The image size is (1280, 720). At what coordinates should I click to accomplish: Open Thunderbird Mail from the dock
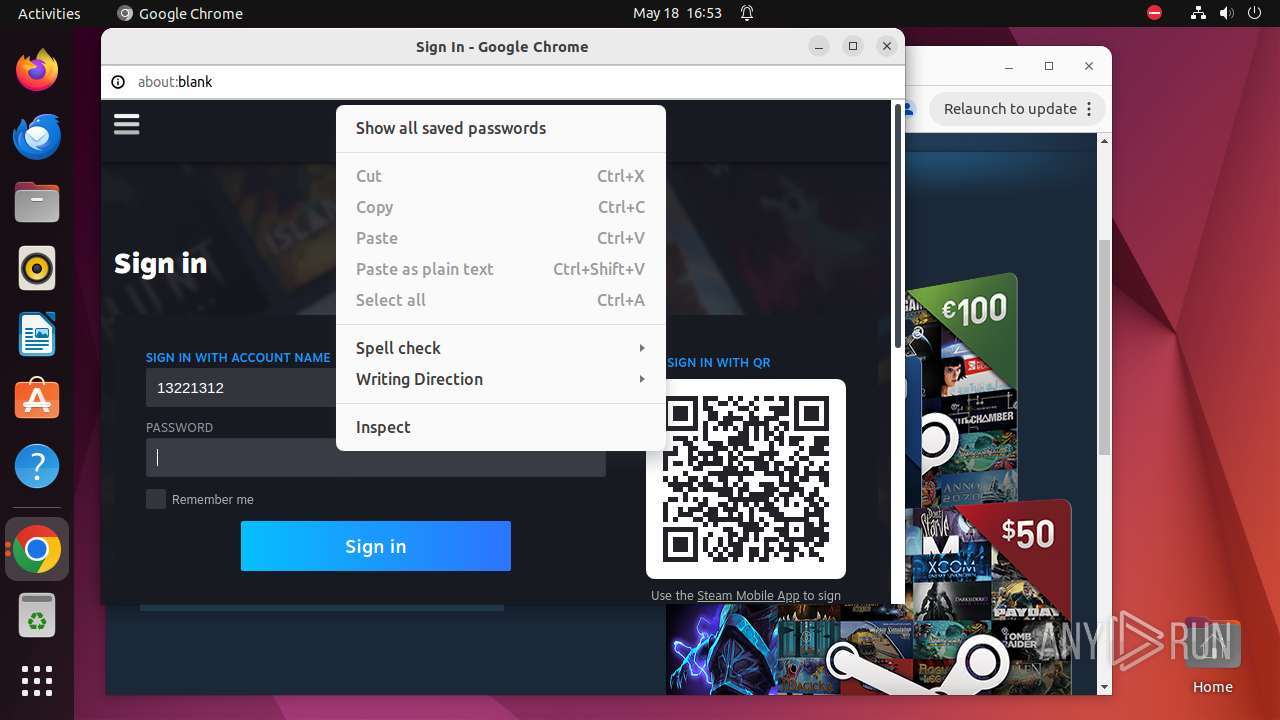tap(37, 136)
